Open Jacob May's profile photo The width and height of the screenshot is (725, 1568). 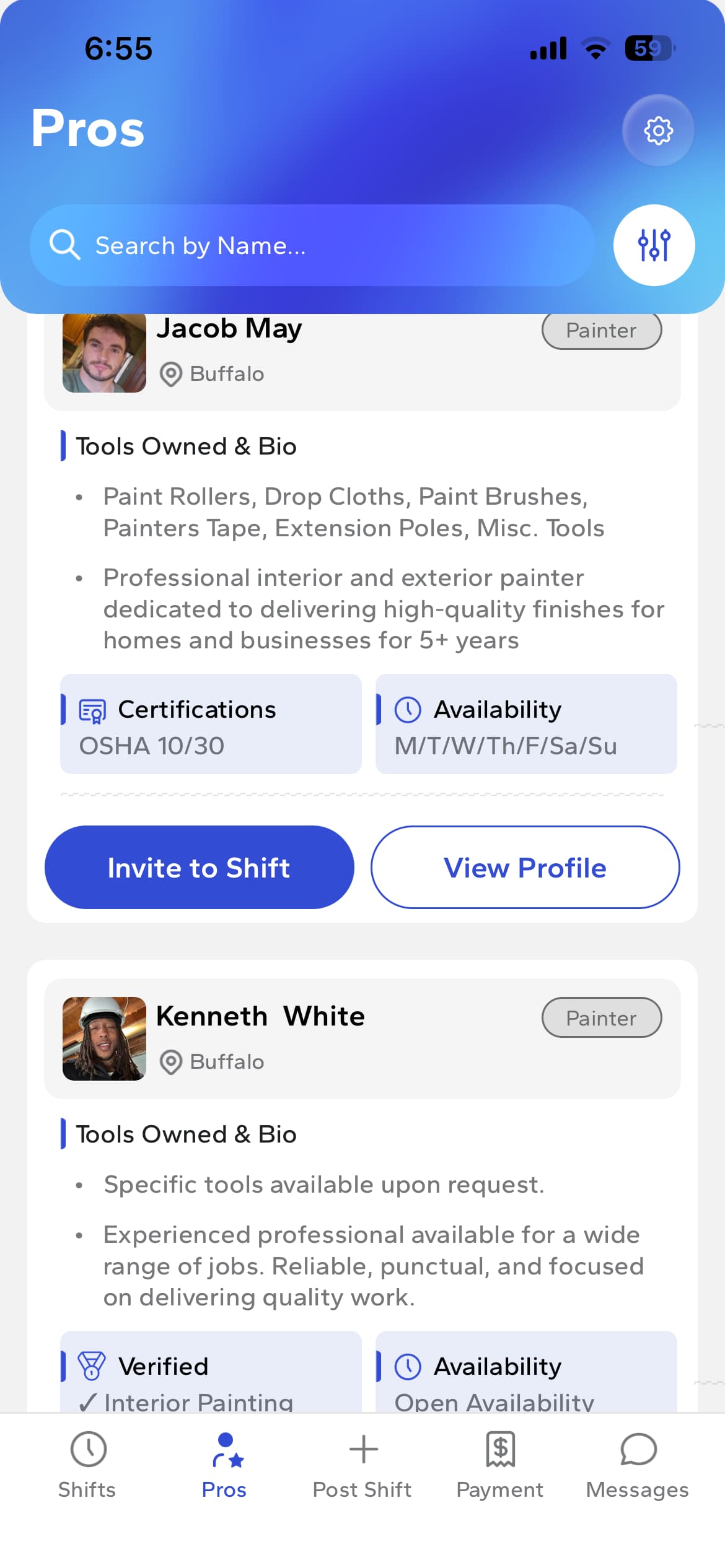click(x=104, y=352)
